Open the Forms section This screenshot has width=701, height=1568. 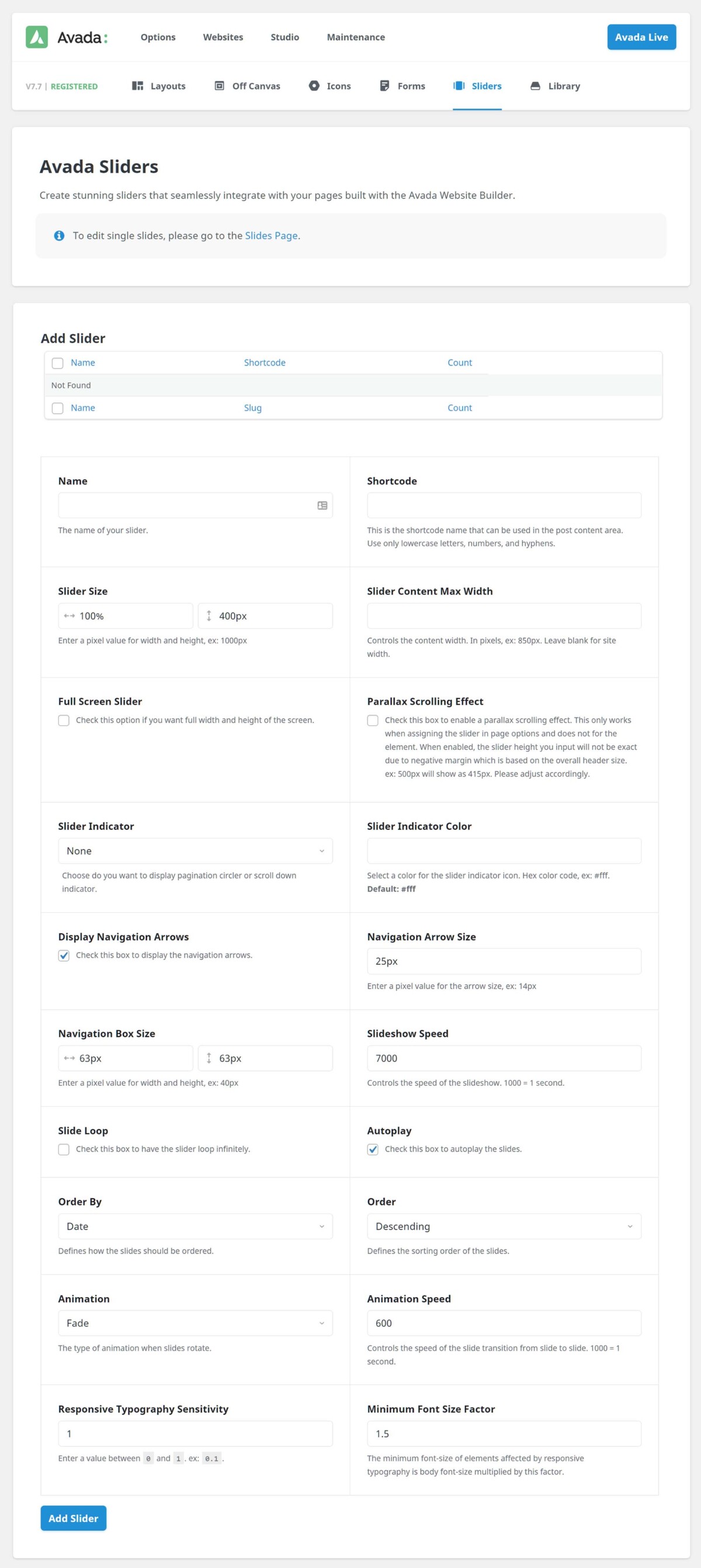point(384,86)
